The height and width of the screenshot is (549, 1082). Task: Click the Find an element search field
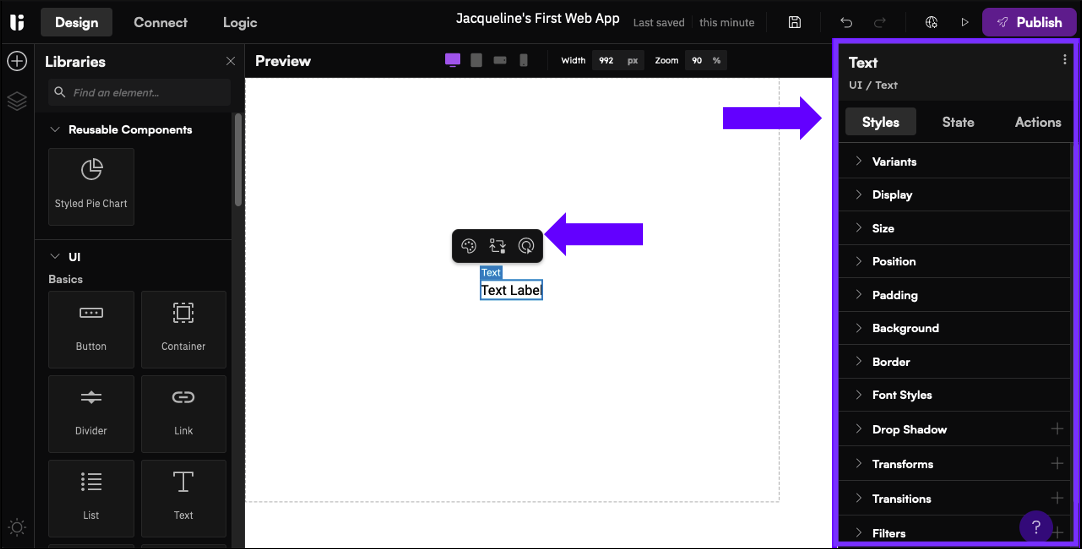(x=139, y=92)
